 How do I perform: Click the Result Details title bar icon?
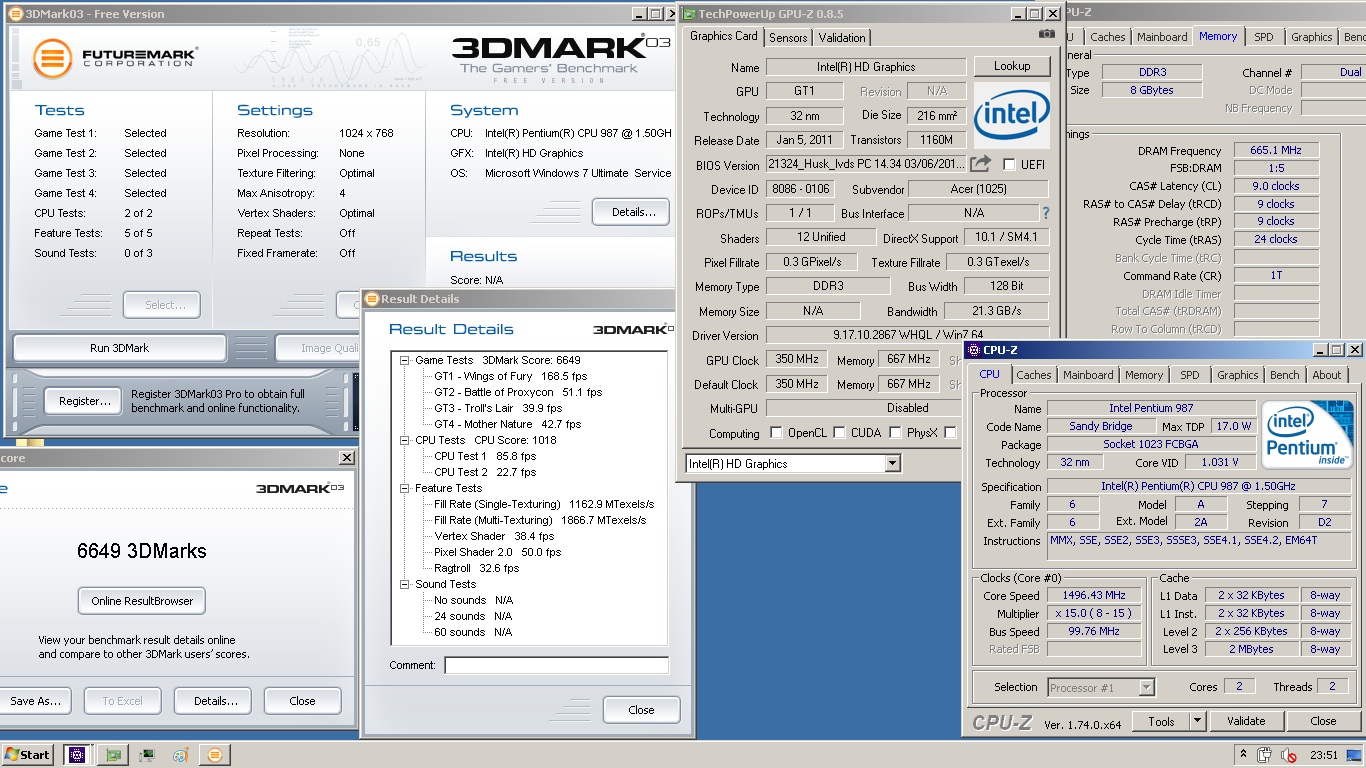pos(372,298)
